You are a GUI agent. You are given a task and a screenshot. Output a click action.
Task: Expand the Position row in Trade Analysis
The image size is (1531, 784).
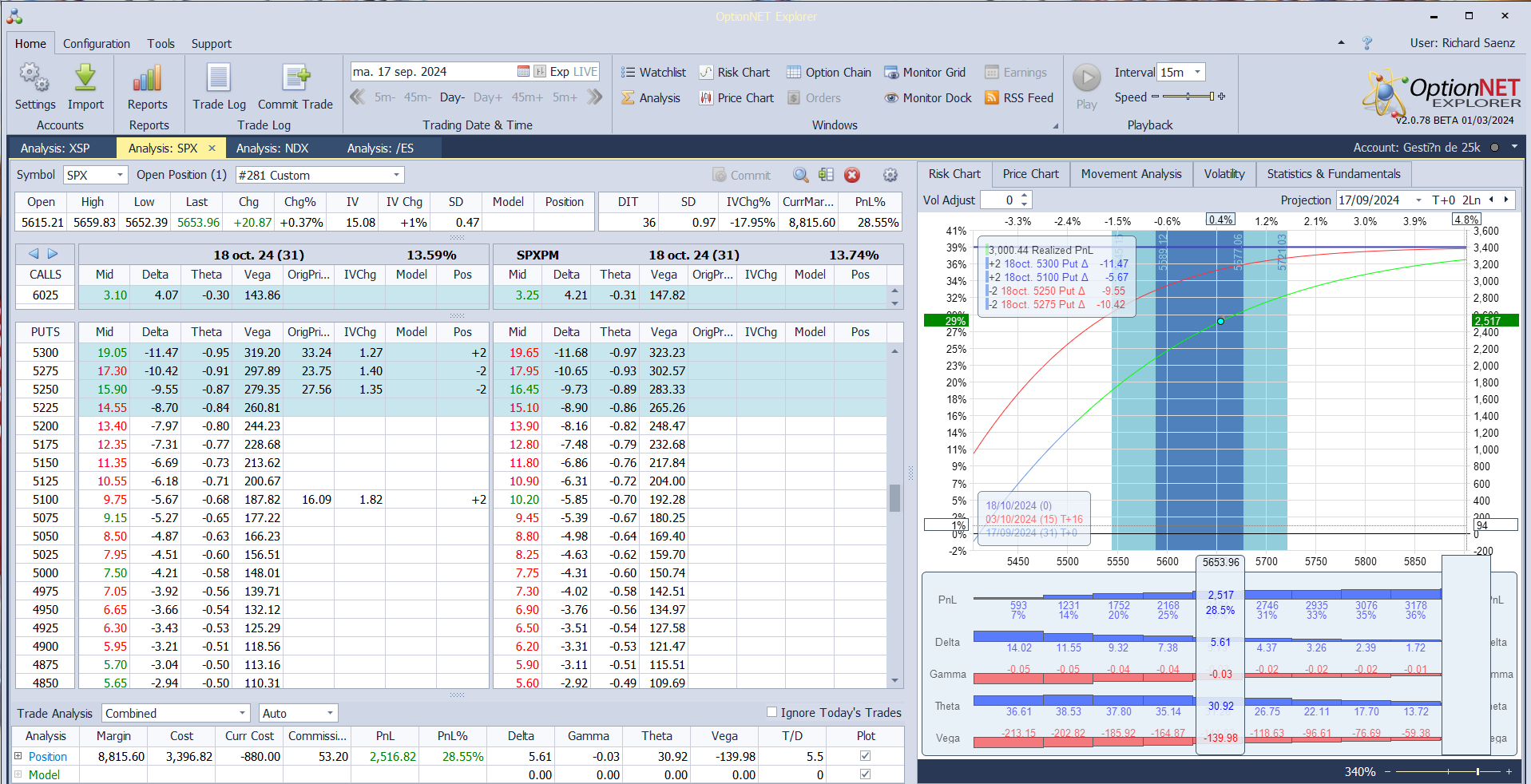[18, 756]
